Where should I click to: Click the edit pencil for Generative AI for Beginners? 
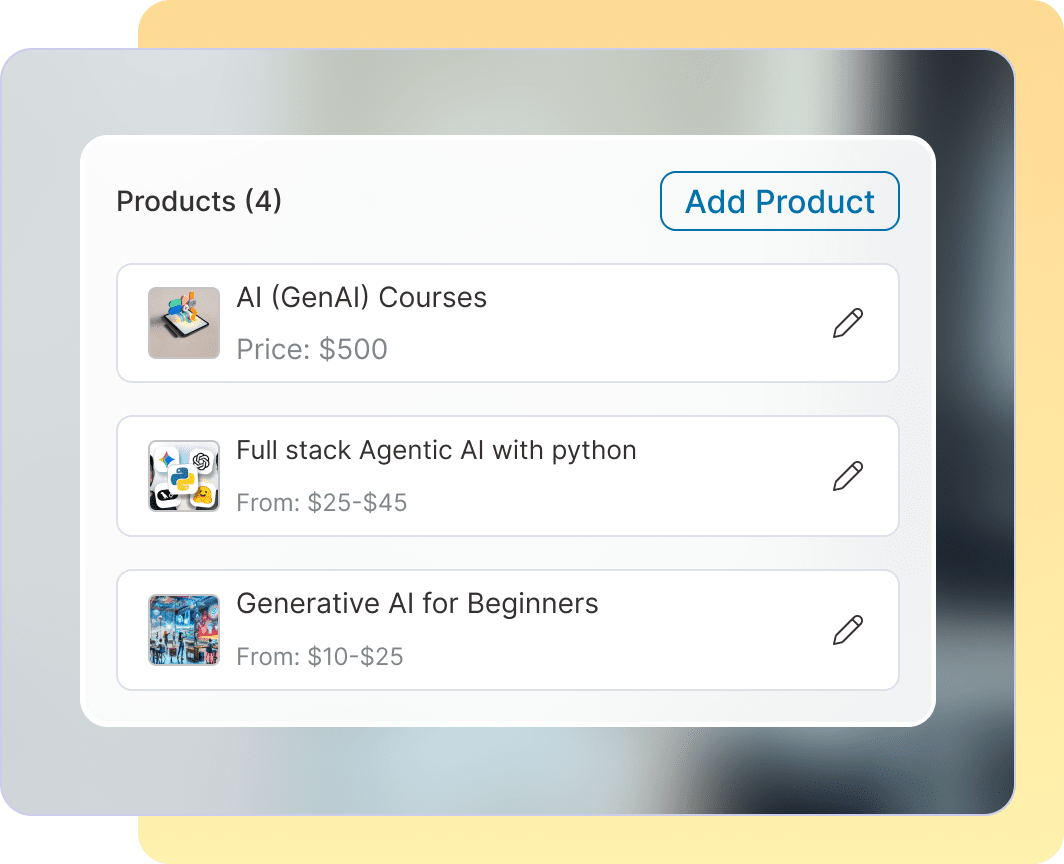(x=847, y=629)
